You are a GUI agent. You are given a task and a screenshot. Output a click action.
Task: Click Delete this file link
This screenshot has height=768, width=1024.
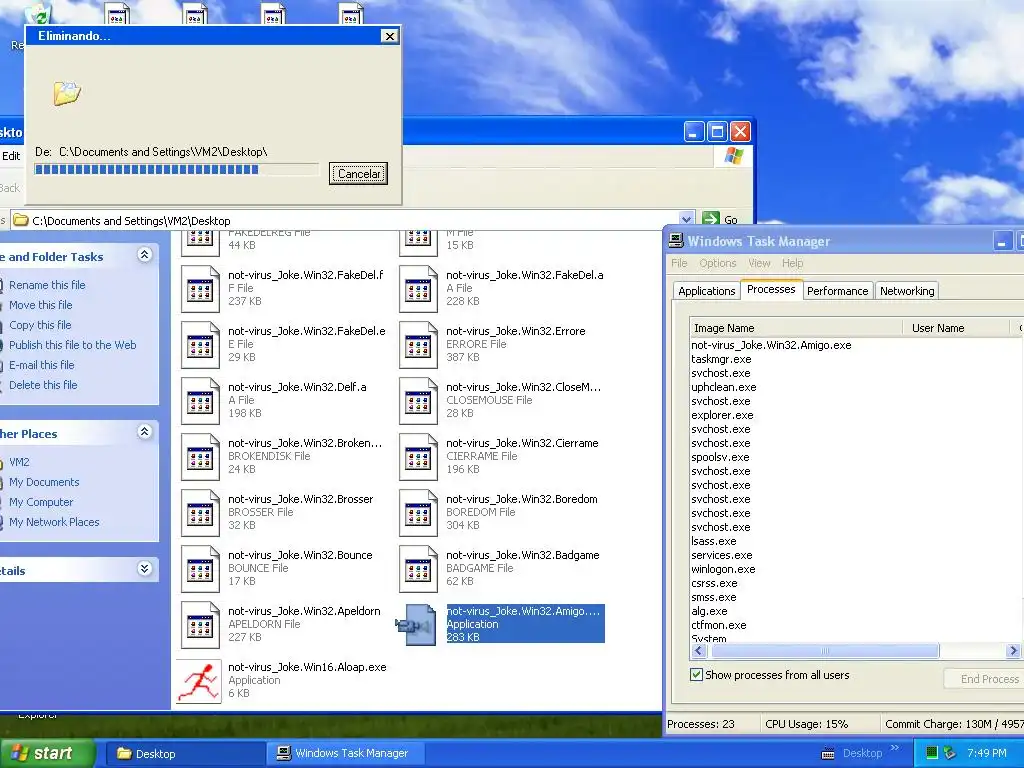(x=43, y=385)
